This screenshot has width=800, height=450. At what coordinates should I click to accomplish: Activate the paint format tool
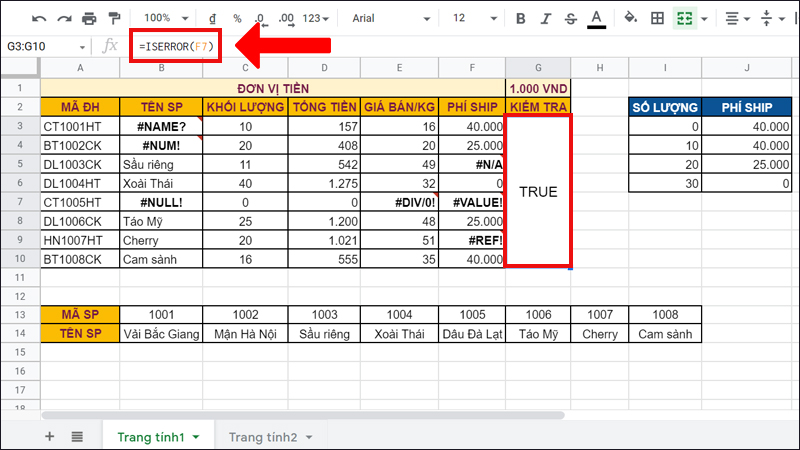(114, 19)
